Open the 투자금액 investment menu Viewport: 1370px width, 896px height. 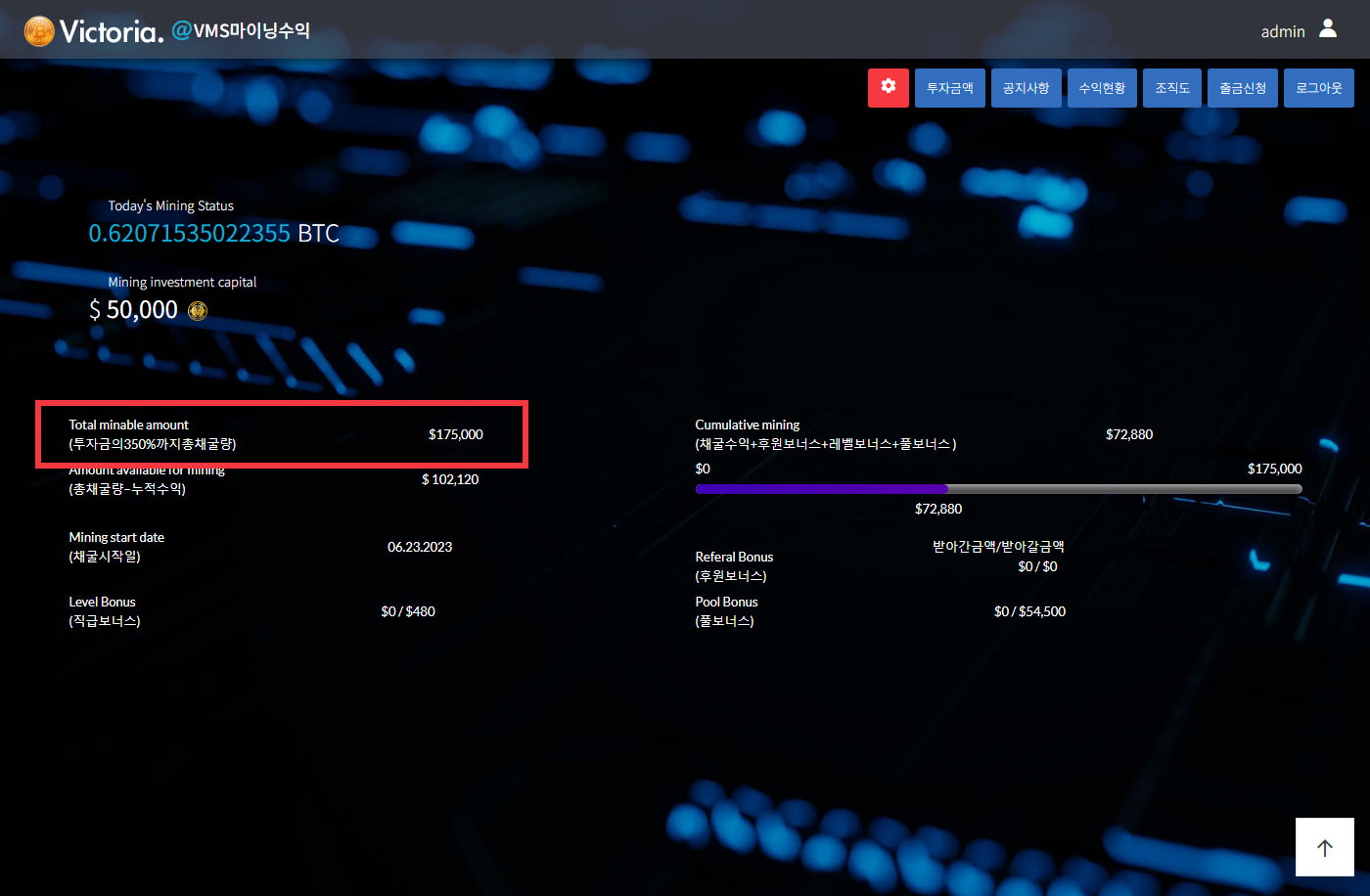point(949,88)
